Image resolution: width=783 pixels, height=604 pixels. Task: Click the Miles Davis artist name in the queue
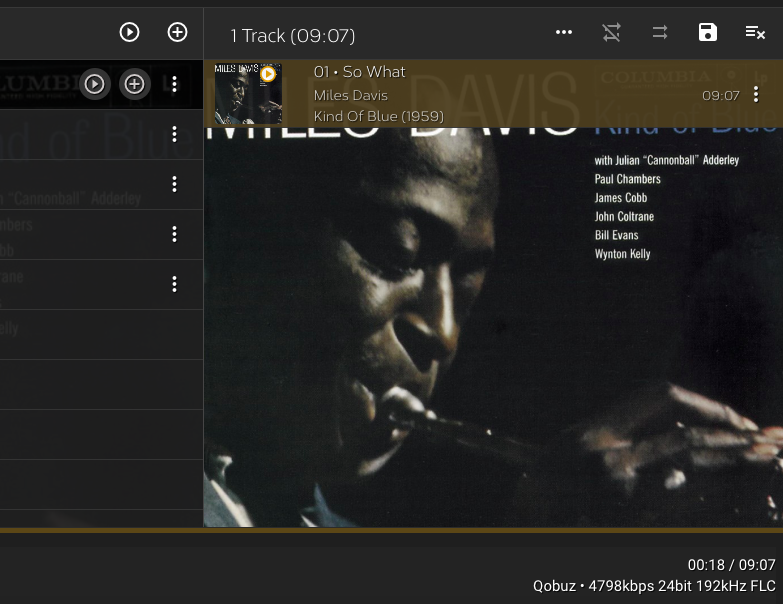350,95
